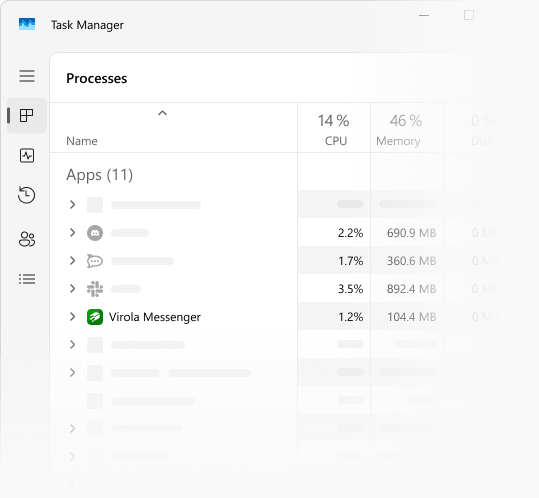539x498 pixels.
Task: Click the 1.7% CPU value
Action: coord(350,261)
